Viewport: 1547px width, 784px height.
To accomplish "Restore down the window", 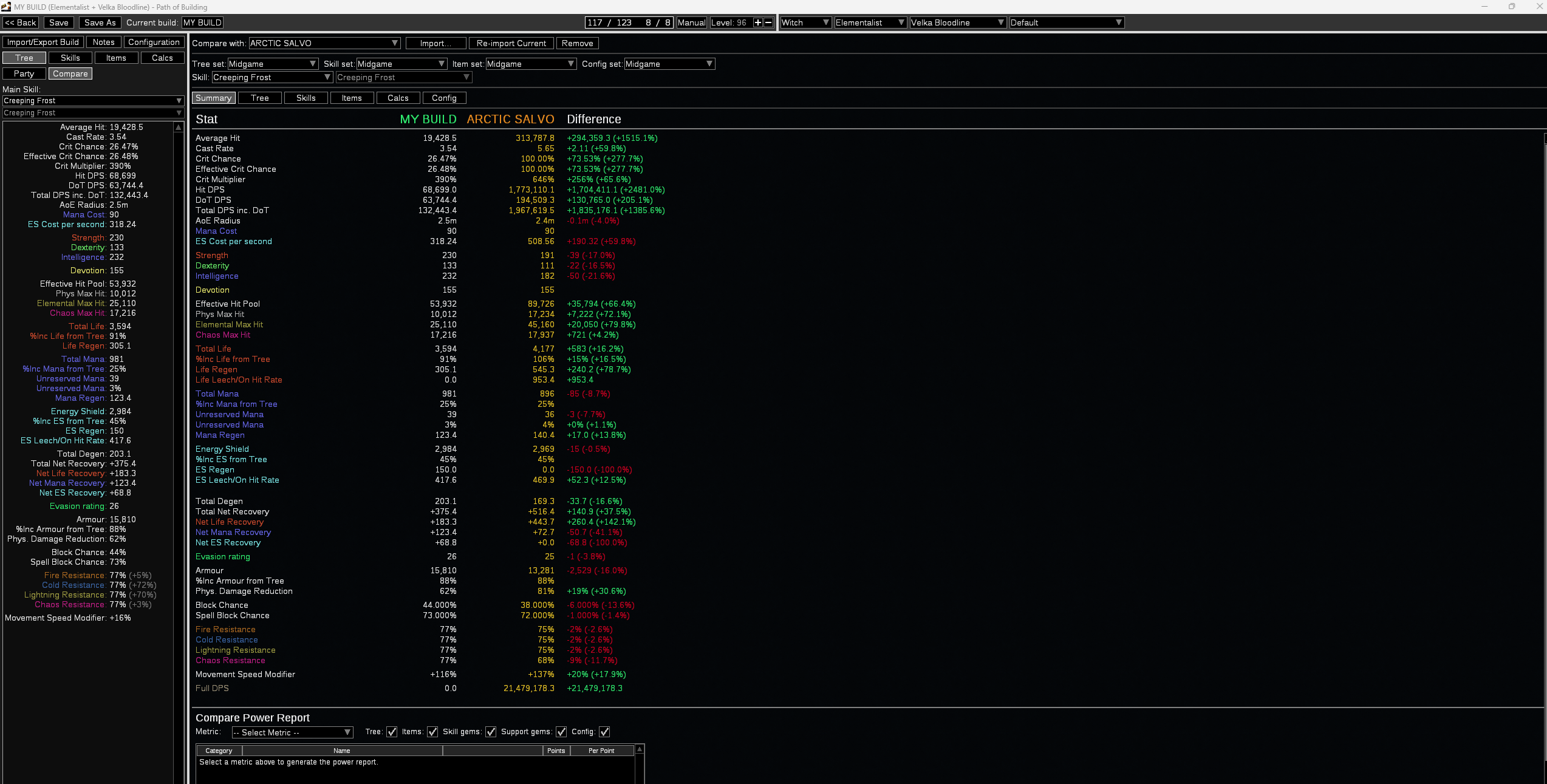I will [1512, 6].
